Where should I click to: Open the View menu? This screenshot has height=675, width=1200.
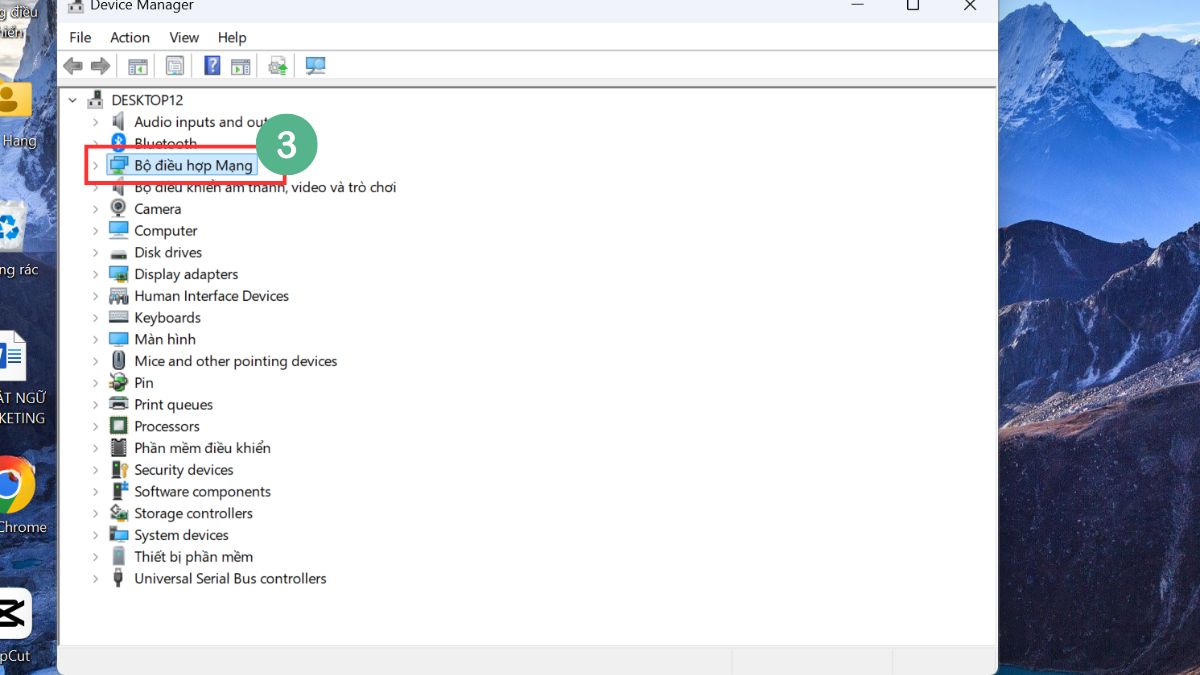[x=184, y=37]
